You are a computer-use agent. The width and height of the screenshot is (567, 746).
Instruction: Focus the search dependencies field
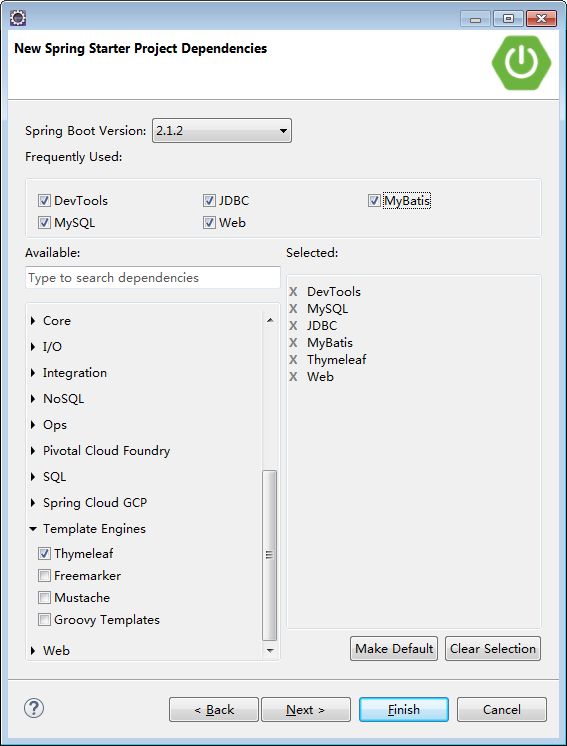[153, 277]
